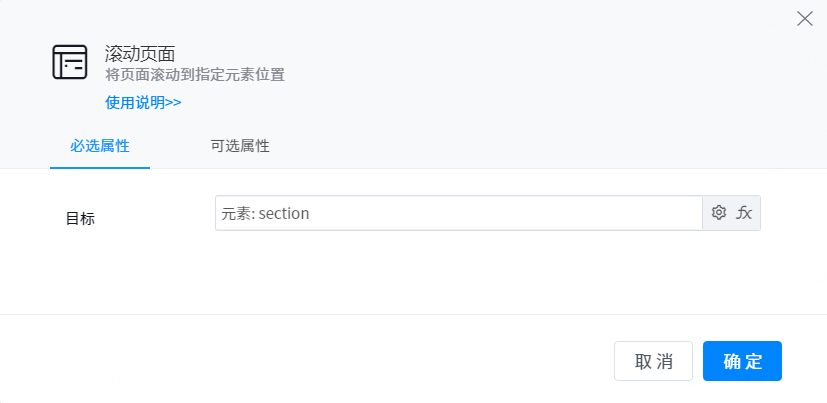Cancel the scroll page settings
Viewport: 827px width, 403px height.
(x=653, y=361)
